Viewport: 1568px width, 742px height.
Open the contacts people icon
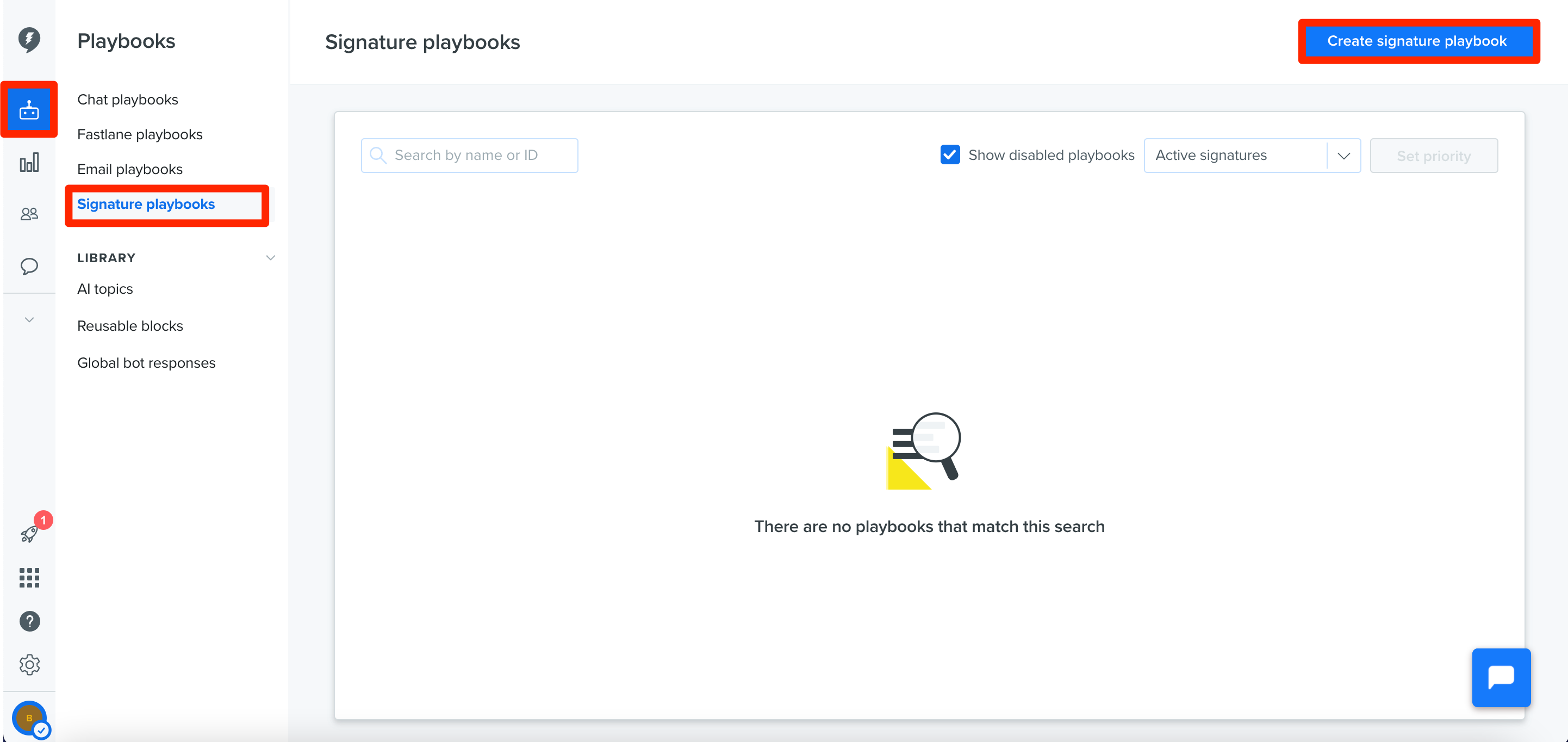29,214
